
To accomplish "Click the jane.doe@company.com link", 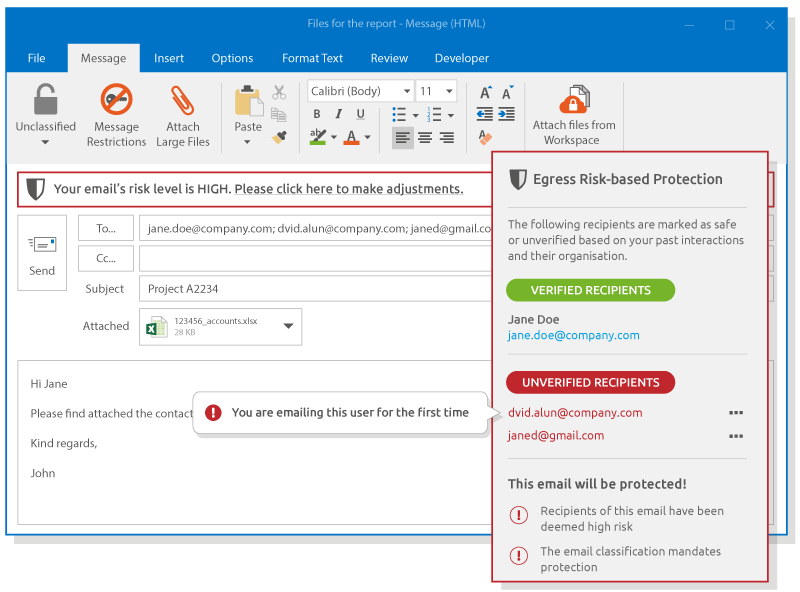I will click(573, 335).
